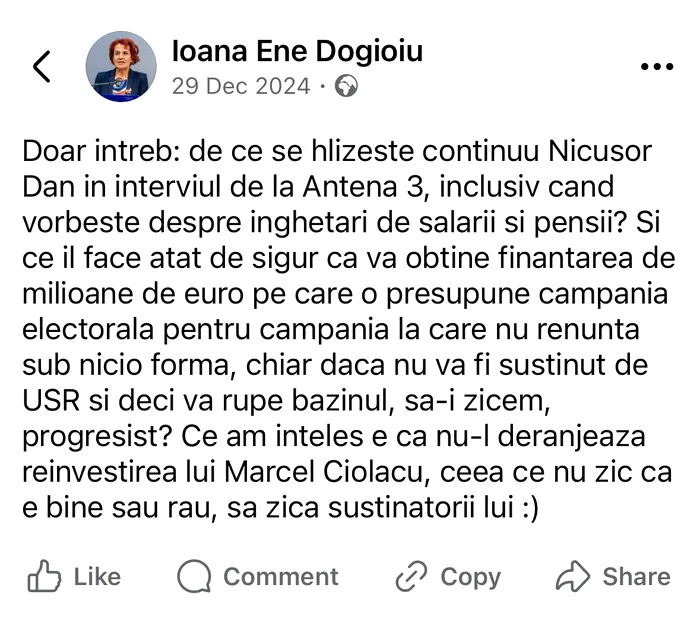
Task: Open the three-dot post options menu
Action: tap(657, 67)
